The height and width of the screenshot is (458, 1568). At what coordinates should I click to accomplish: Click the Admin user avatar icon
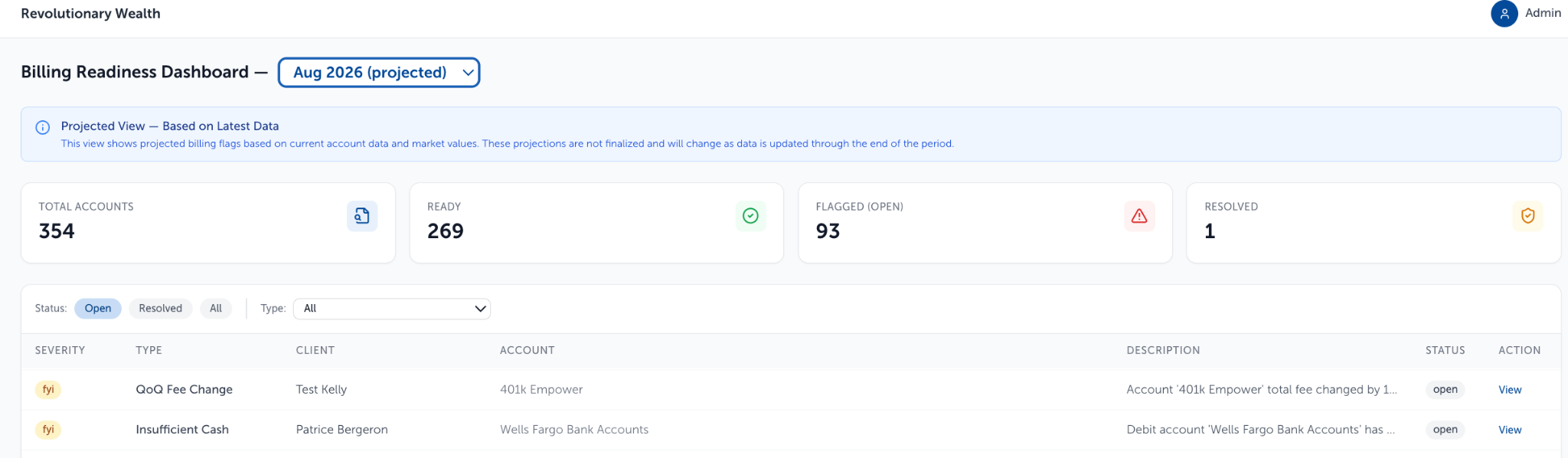pos(1504,14)
